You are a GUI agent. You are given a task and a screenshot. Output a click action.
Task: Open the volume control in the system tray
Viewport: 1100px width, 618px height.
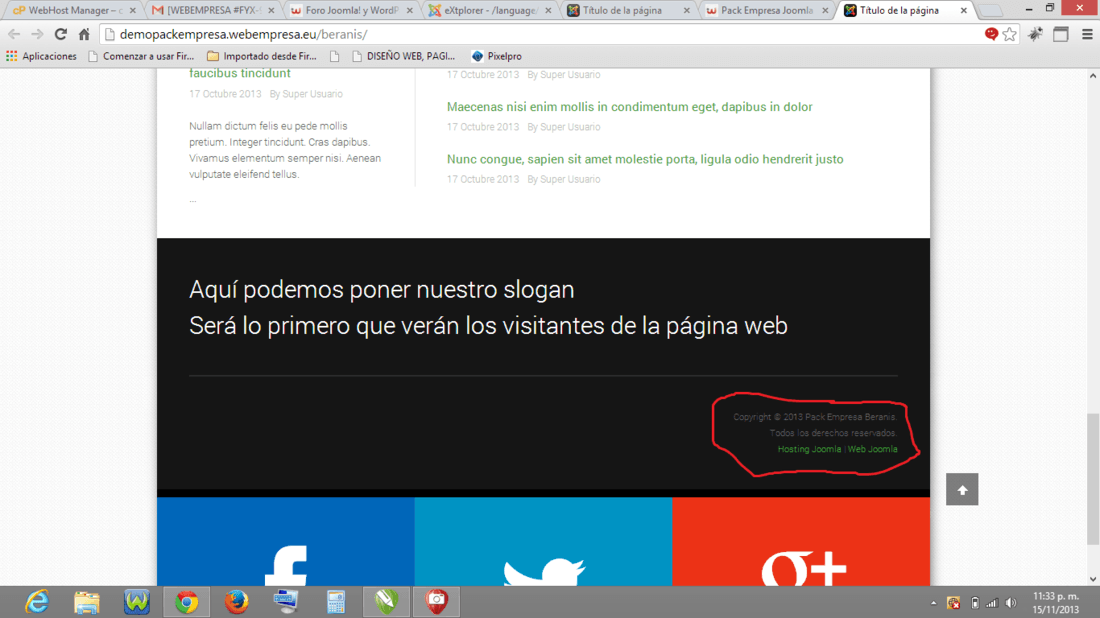click(1011, 603)
